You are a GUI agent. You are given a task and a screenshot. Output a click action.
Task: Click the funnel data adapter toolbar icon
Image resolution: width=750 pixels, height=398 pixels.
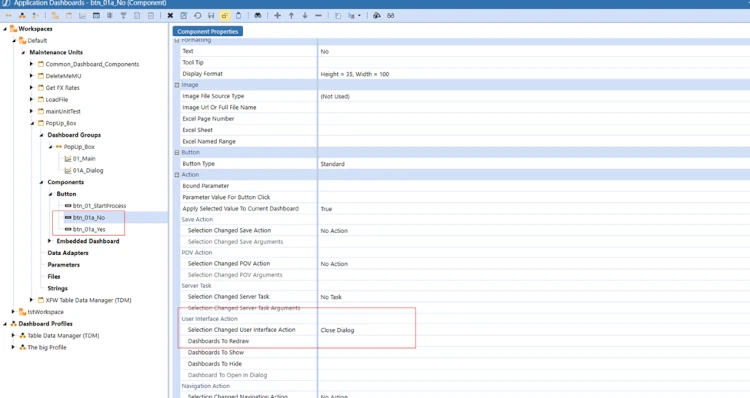(123, 16)
